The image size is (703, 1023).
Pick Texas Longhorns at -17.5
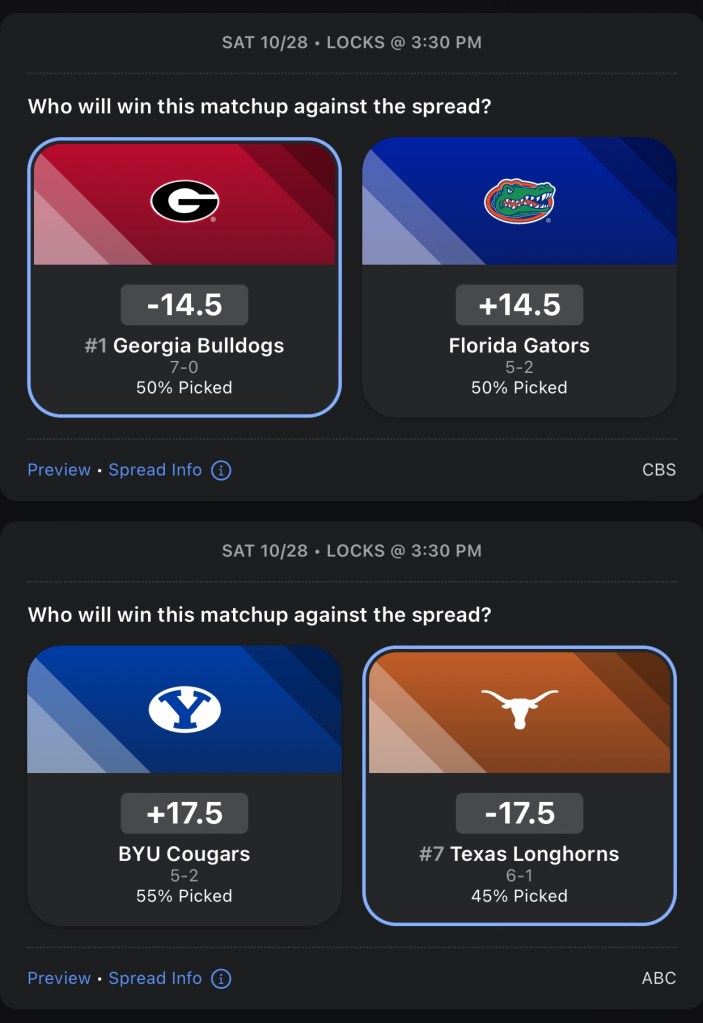point(519,853)
